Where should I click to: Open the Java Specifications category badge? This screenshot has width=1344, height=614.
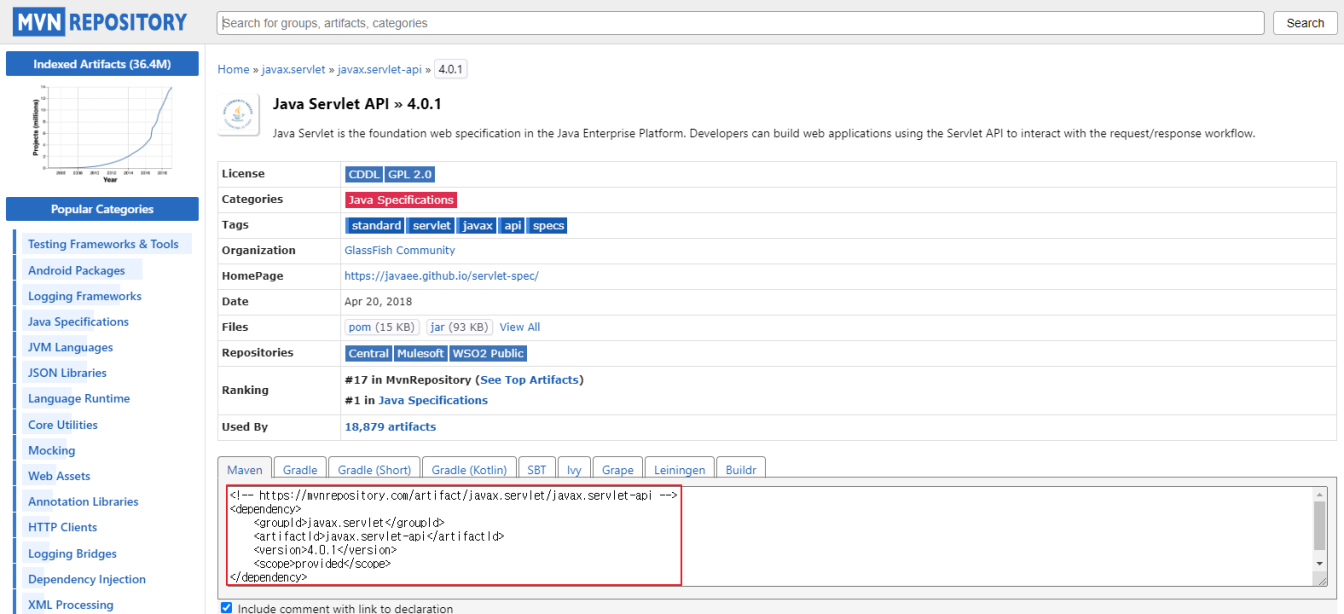click(401, 200)
